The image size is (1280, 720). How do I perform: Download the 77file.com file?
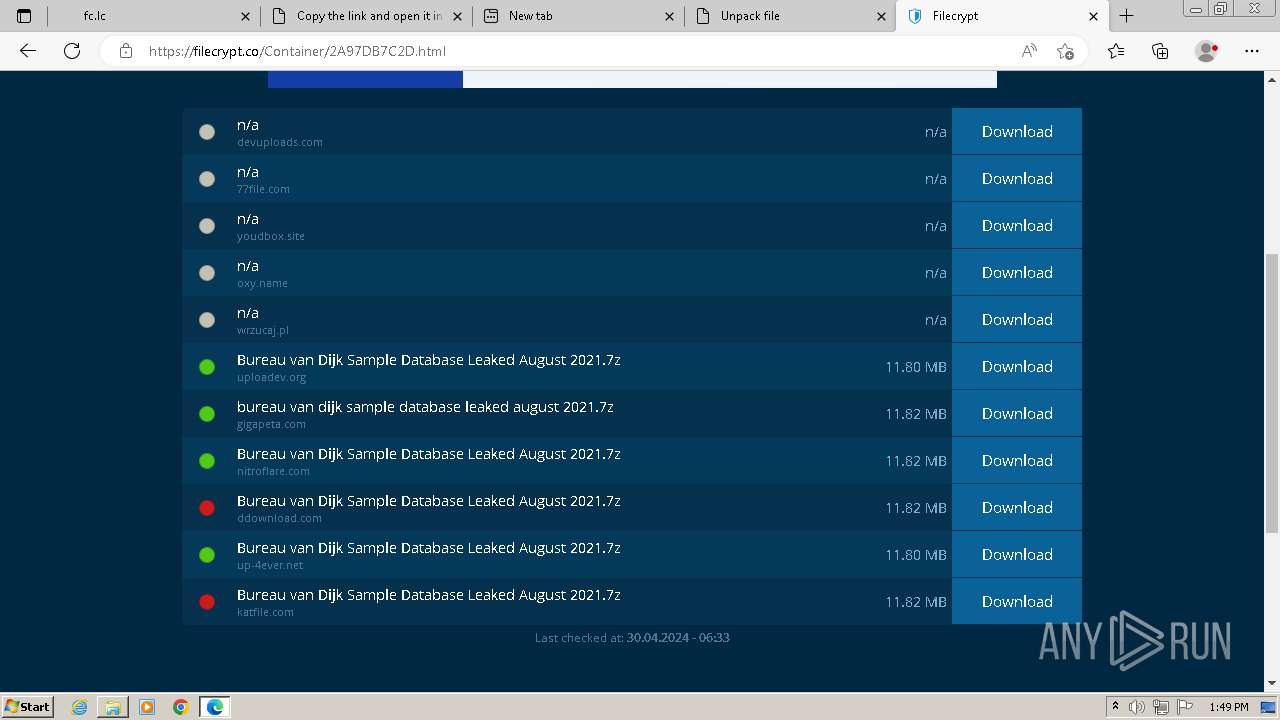pos(1017,178)
